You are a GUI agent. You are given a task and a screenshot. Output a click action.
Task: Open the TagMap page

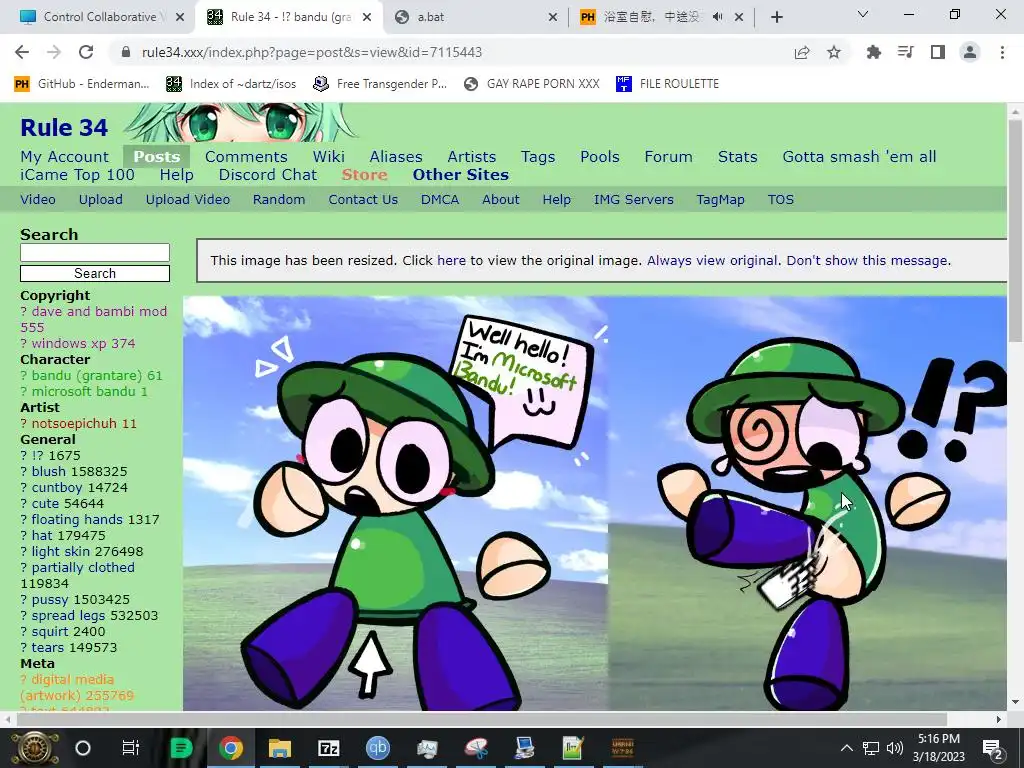720,200
